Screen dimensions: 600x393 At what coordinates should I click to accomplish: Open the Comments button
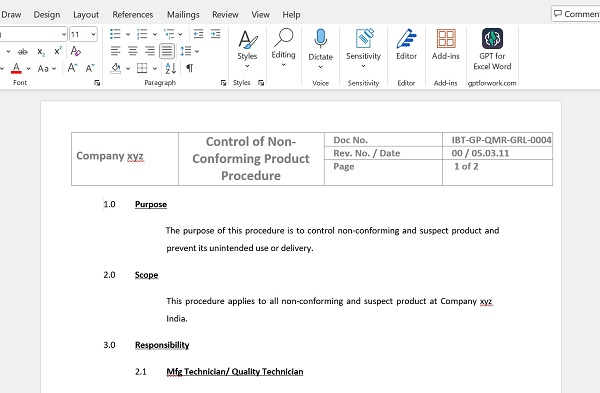point(576,14)
